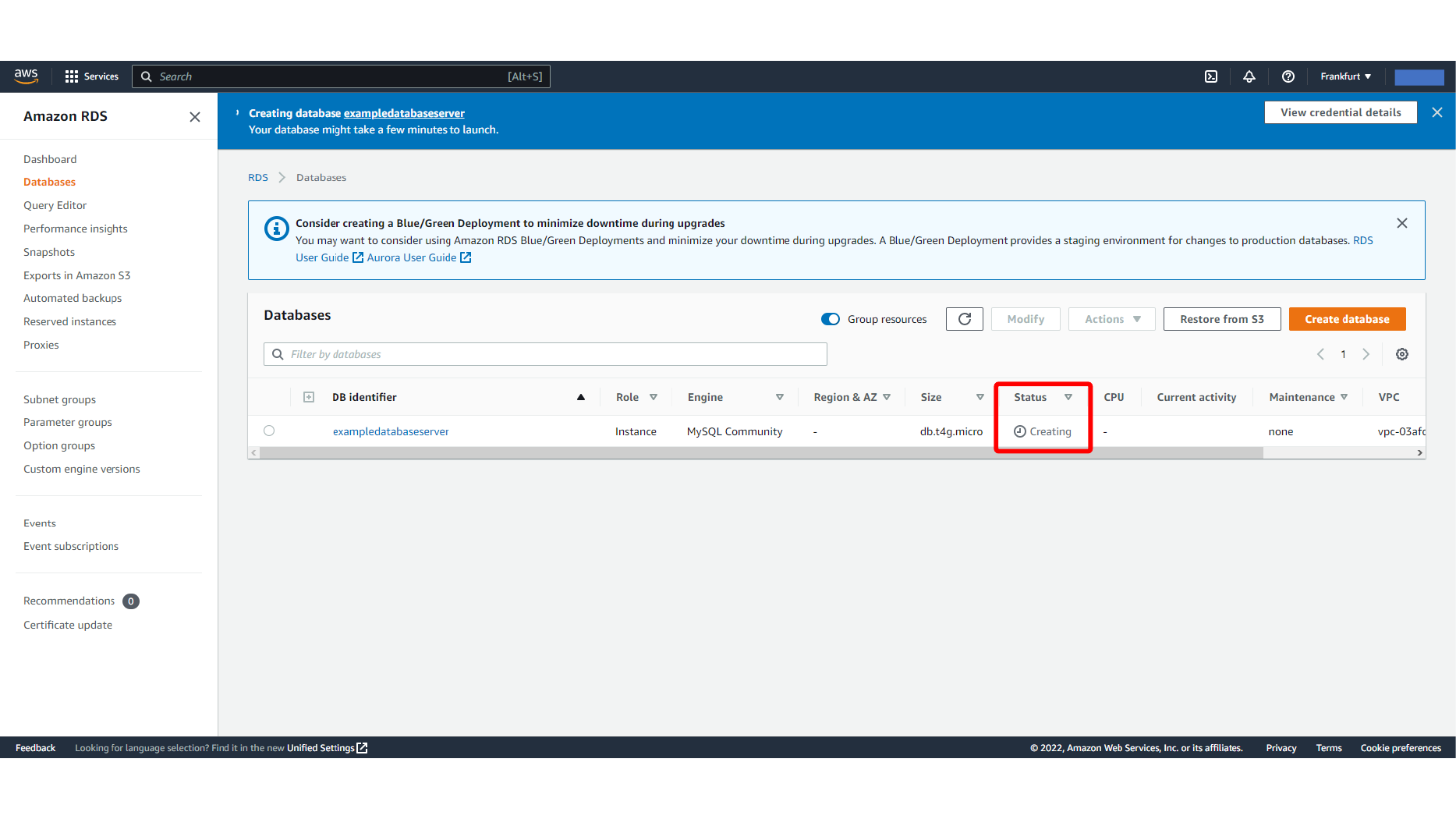Open the exampledatabaseserver table link

click(x=391, y=431)
